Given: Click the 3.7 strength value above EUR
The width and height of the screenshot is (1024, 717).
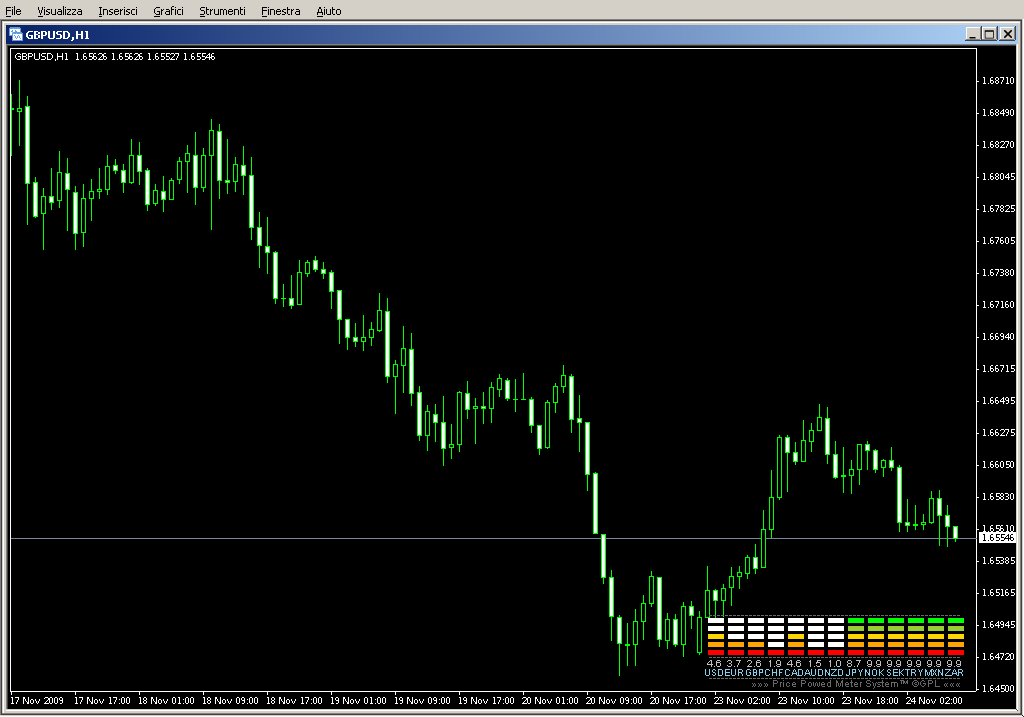Looking at the screenshot, I should [x=734, y=663].
